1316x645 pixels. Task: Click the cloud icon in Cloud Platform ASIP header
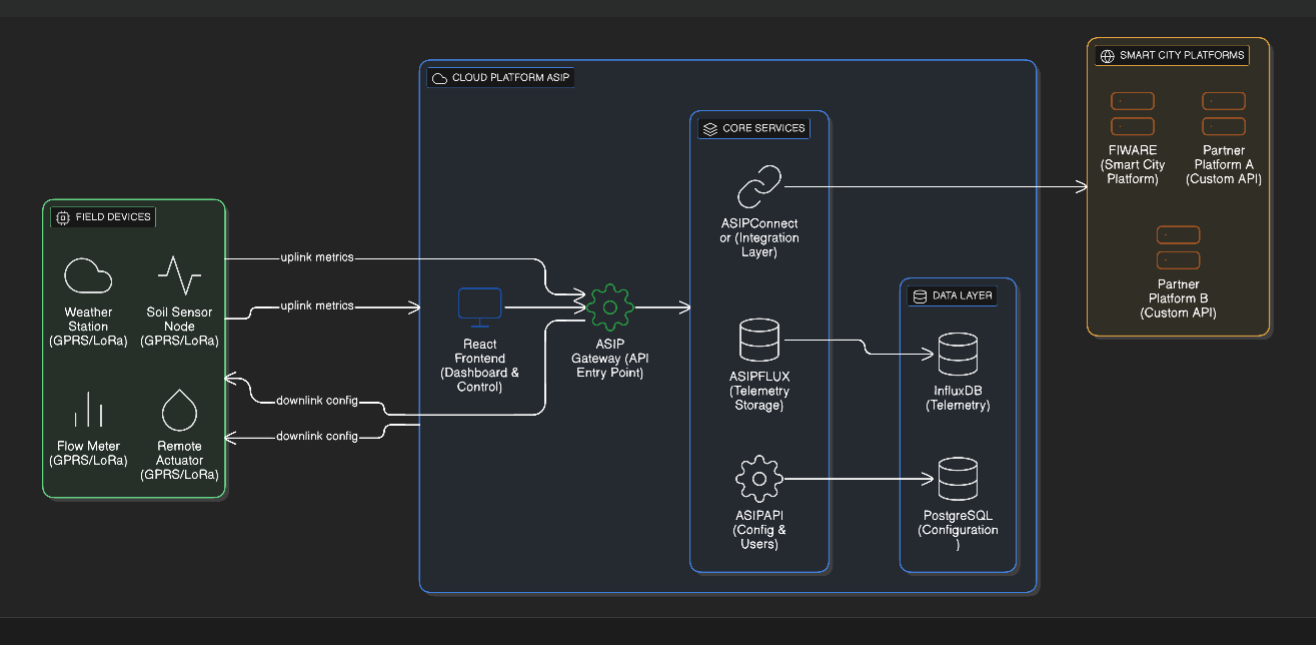(439, 78)
